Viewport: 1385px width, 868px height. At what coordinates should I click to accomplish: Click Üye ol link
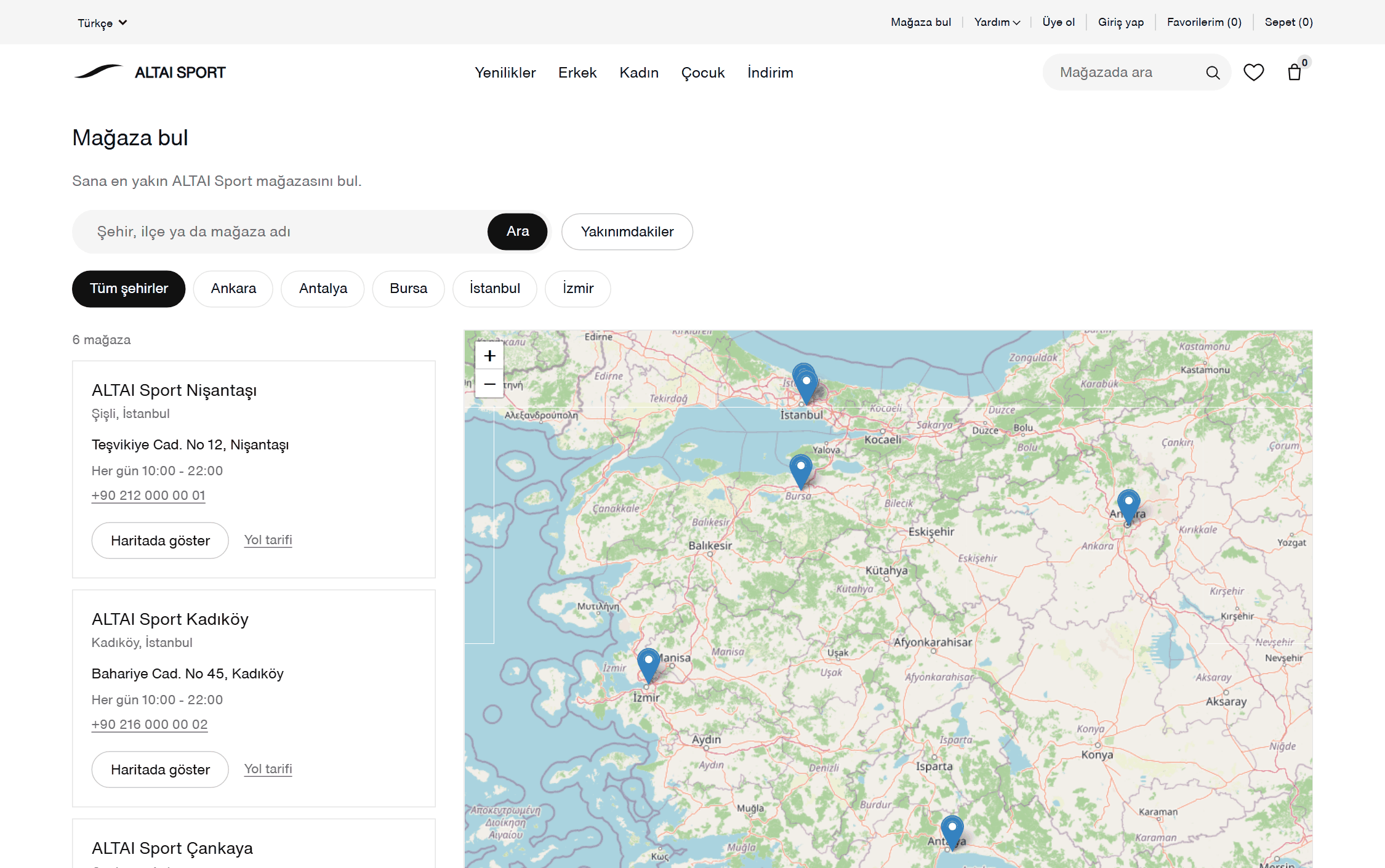click(1059, 22)
